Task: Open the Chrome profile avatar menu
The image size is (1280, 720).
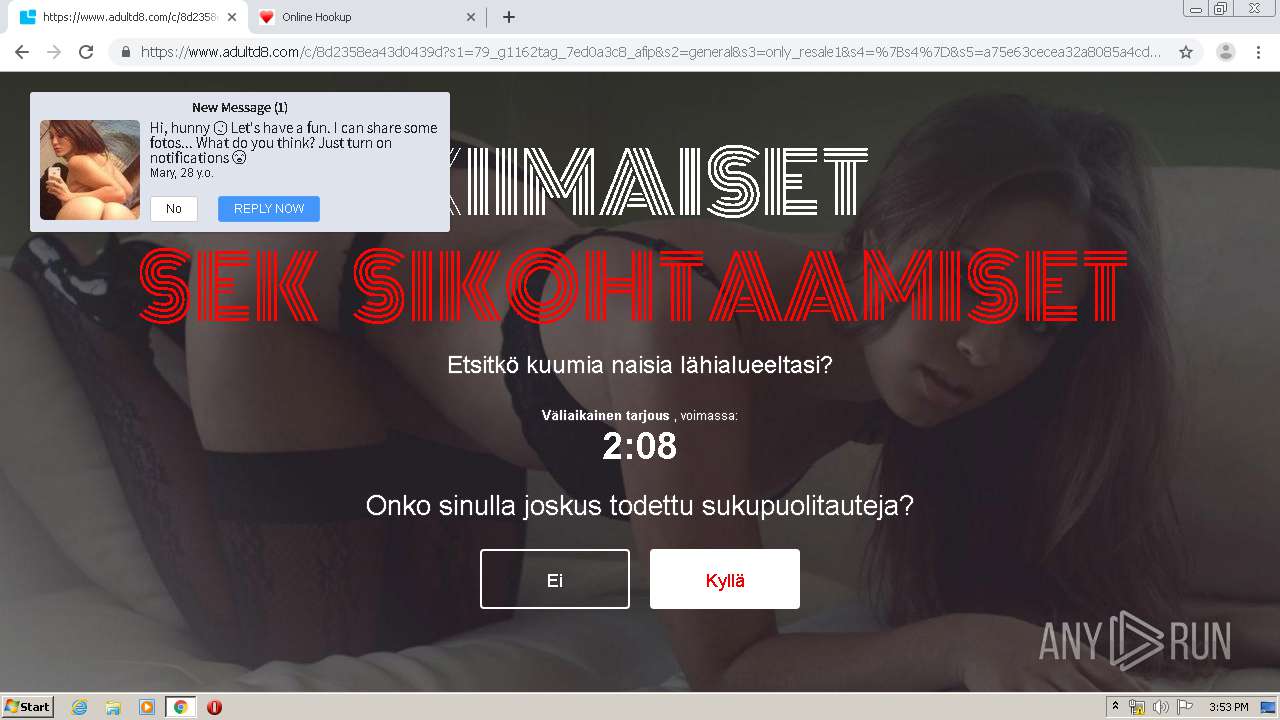Action: pyautogui.click(x=1226, y=52)
